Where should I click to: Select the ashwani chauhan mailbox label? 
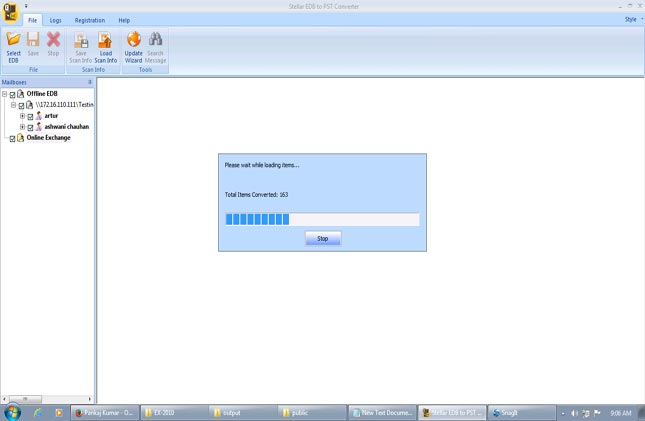tap(67, 127)
